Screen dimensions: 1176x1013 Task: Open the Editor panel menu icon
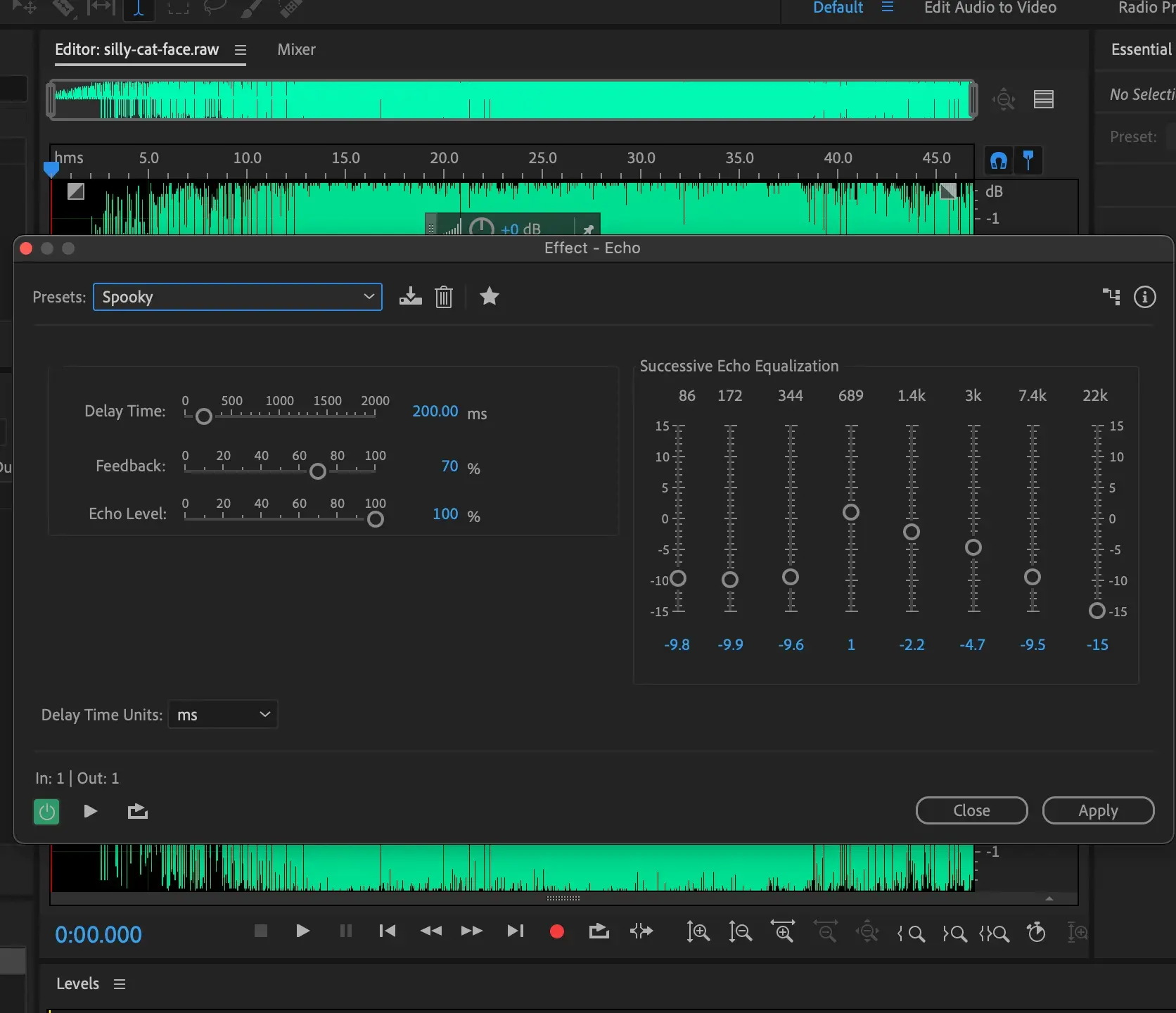[x=241, y=50]
